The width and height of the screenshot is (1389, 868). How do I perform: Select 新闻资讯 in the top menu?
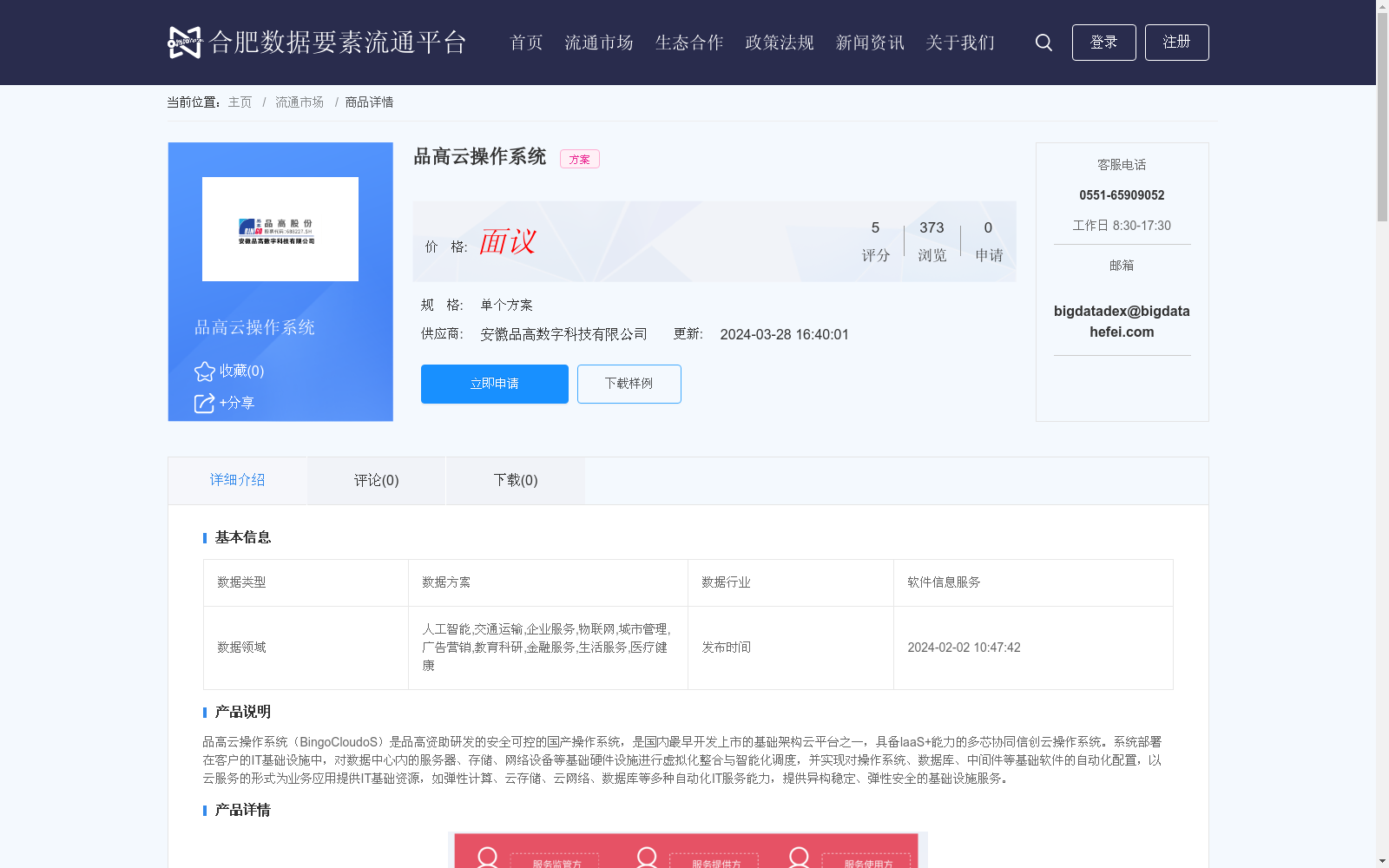870,43
